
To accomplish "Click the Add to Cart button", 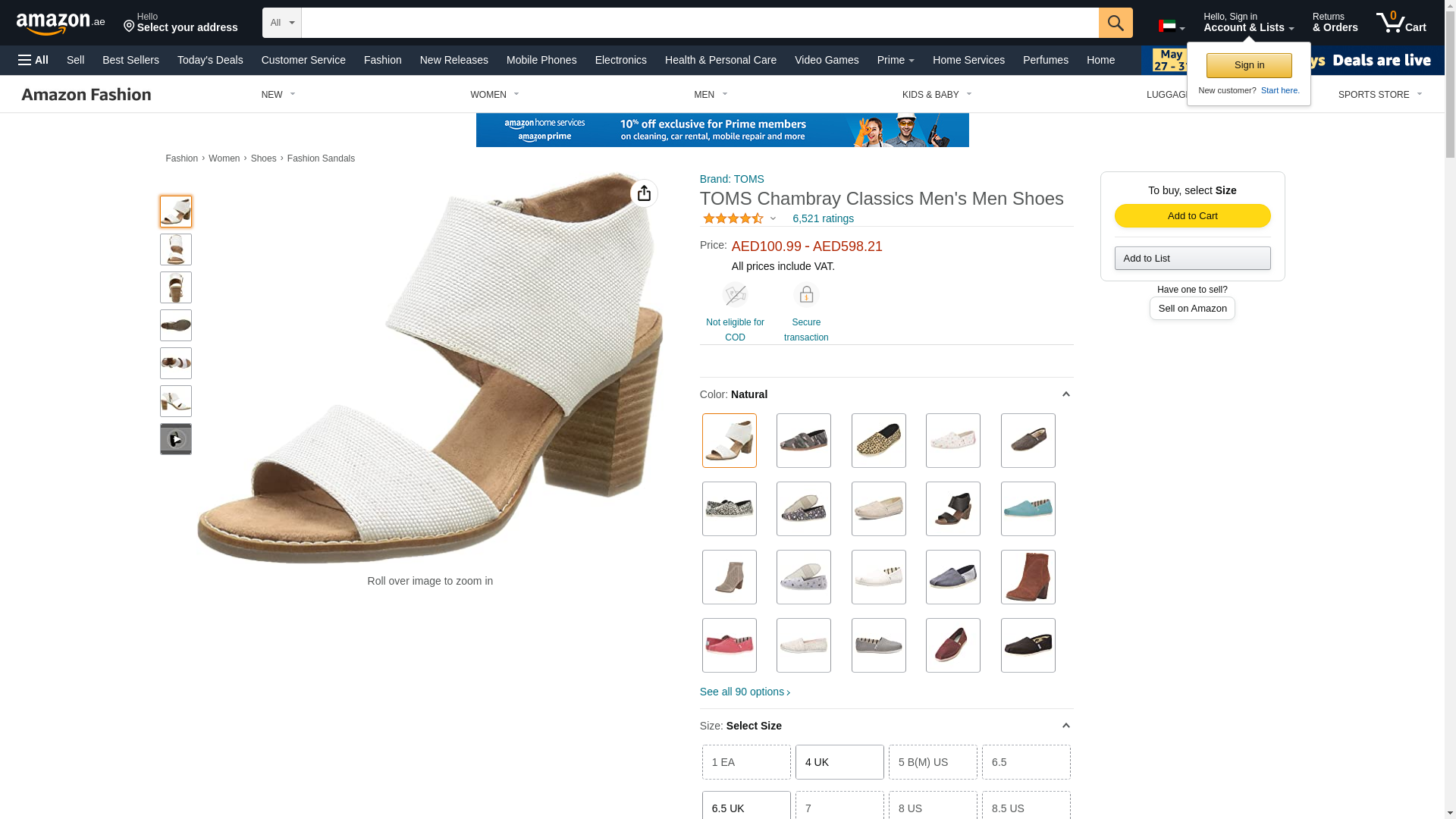I will coord(1192,216).
